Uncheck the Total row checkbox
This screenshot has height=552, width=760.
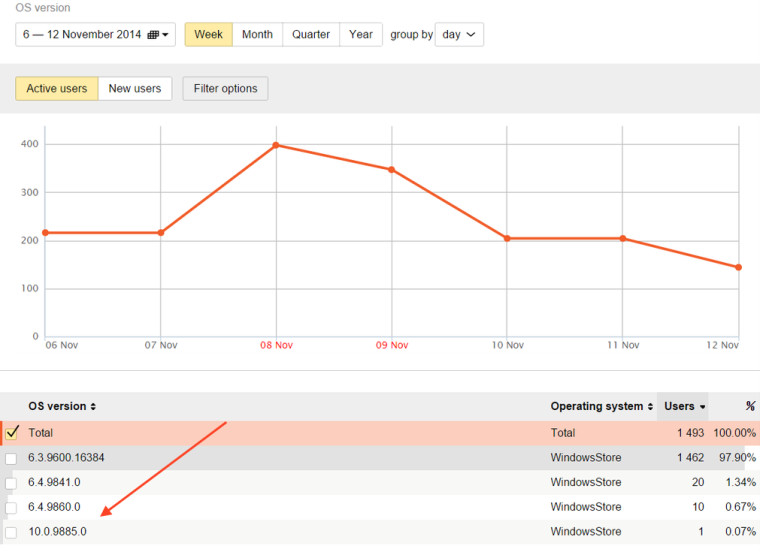pyautogui.click(x=12, y=433)
